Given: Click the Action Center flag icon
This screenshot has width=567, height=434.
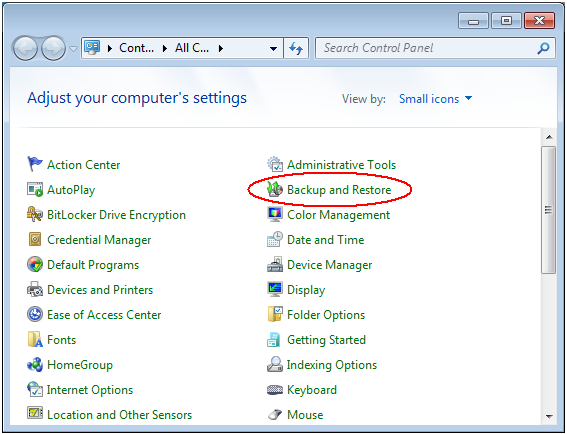Looking at the screenshot, I should click(x=35, y=164).
